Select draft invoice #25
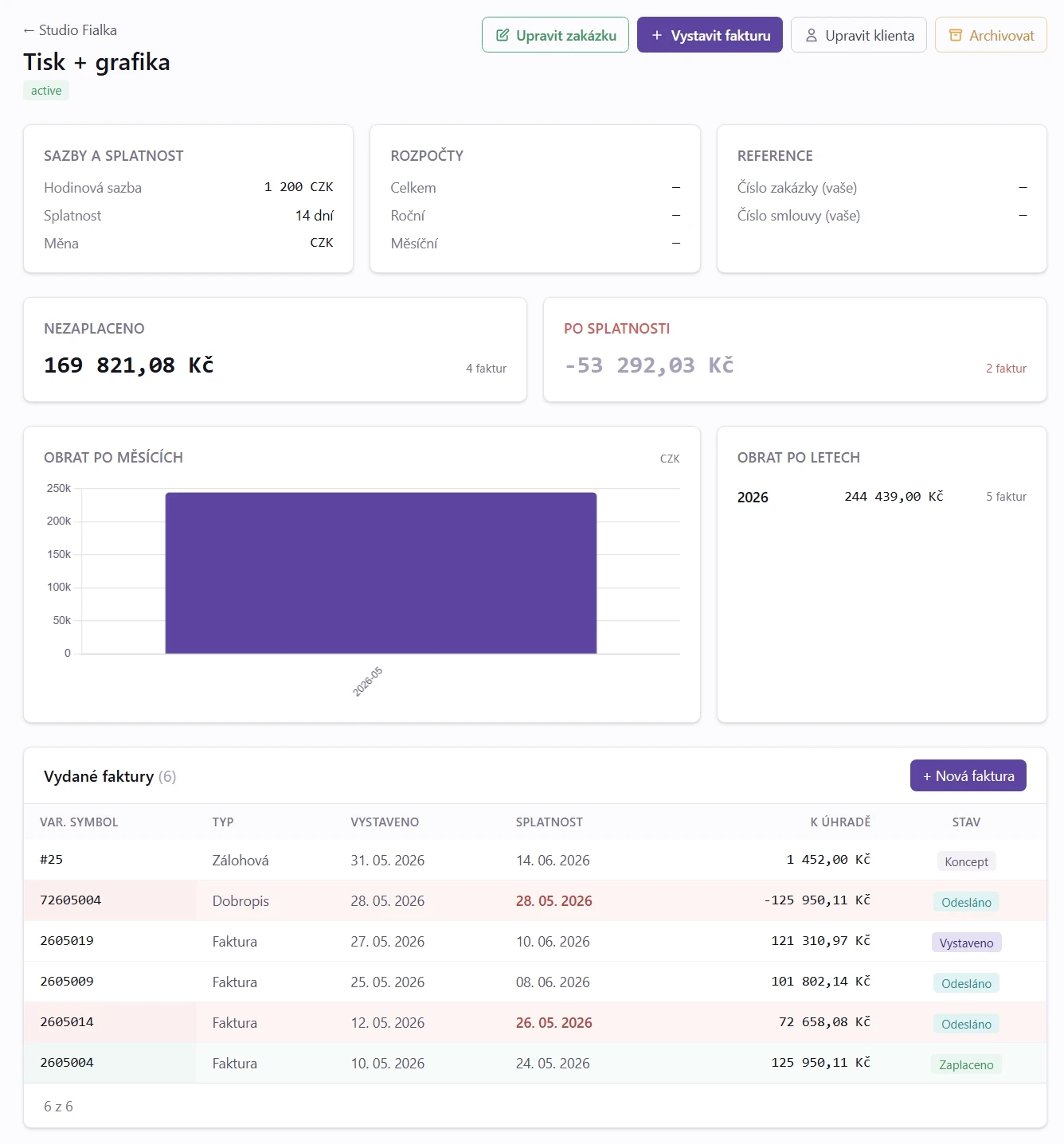The image size is (1064, 1144). click(x=534, y=860)
